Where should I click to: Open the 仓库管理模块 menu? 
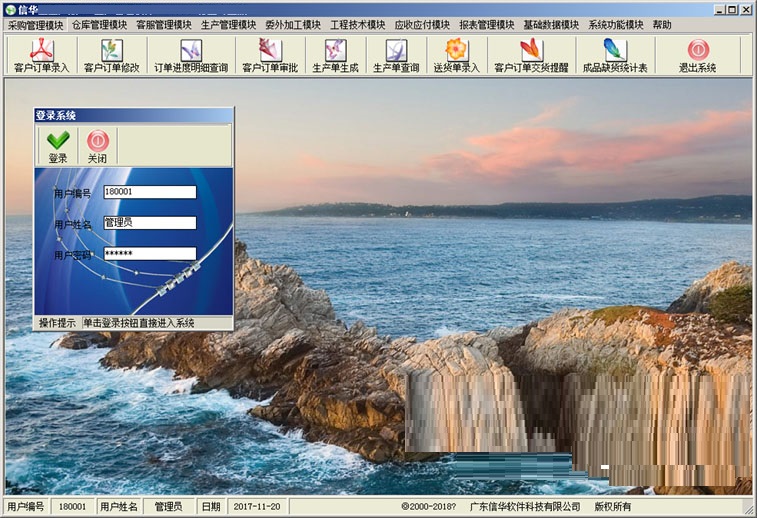(99, 25)
